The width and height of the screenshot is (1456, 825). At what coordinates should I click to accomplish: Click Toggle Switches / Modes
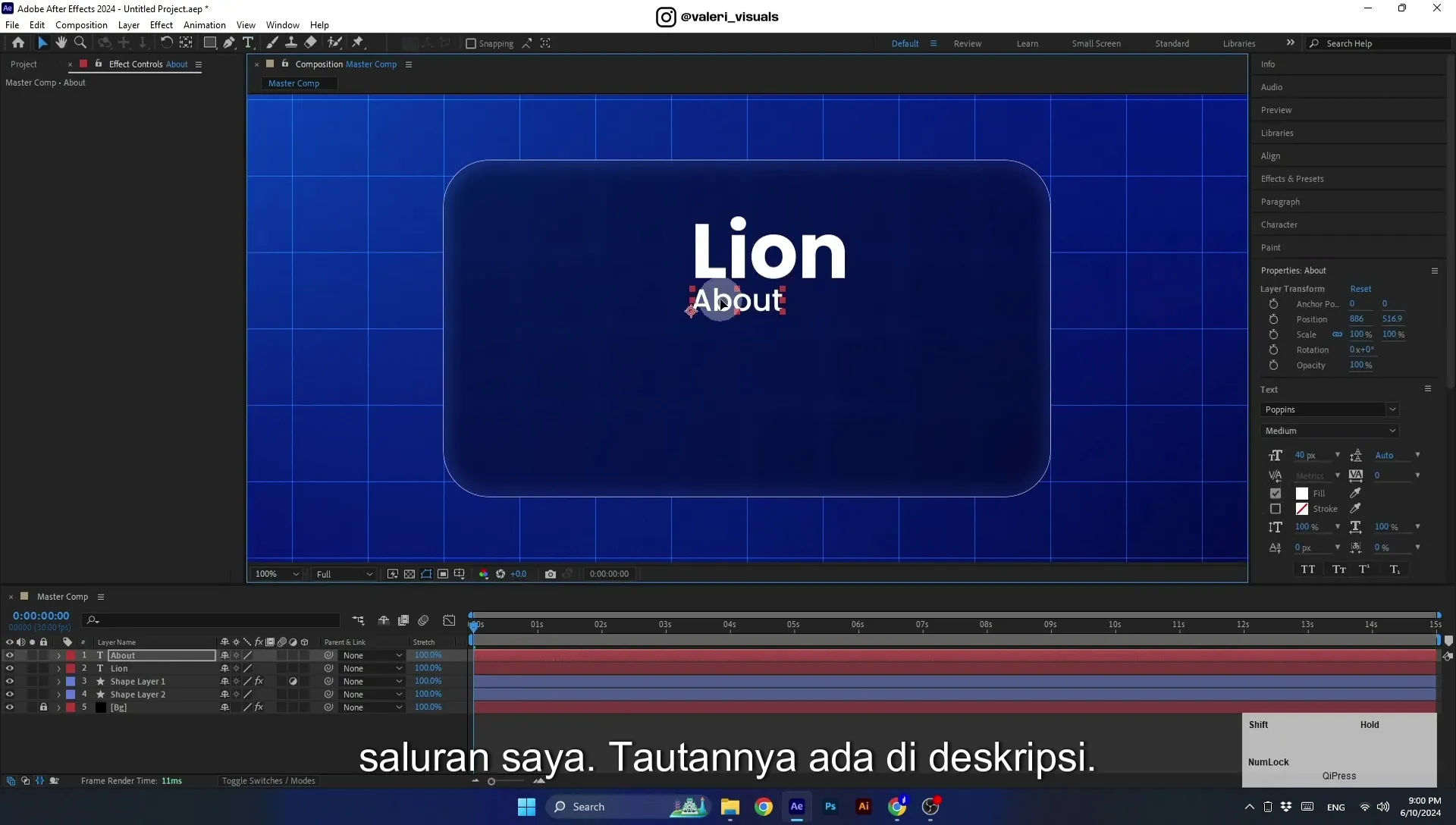[268, 781]
